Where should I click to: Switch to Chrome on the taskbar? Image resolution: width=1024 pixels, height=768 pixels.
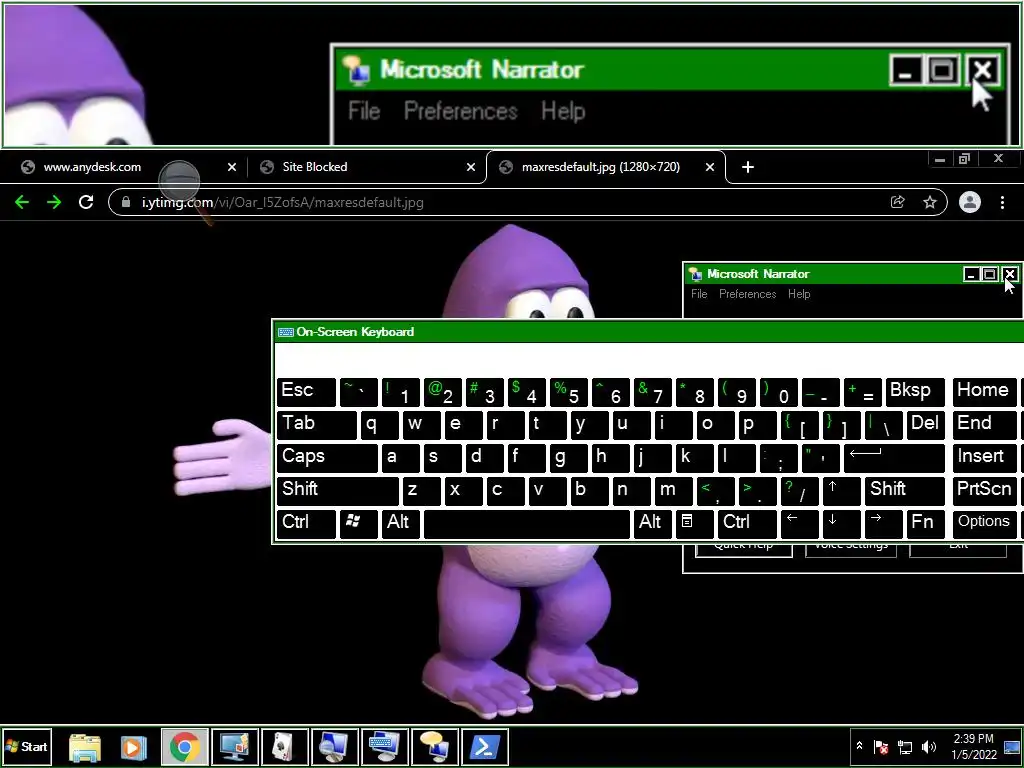click(x=185, y=747)
